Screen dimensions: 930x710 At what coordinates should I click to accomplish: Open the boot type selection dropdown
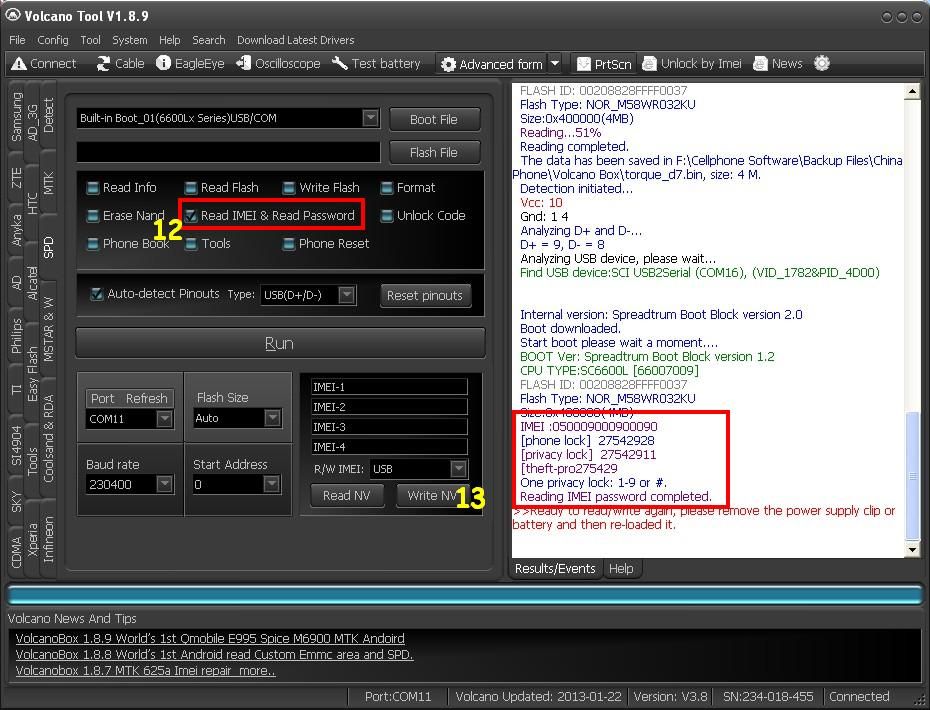click(x=370, y=118)
